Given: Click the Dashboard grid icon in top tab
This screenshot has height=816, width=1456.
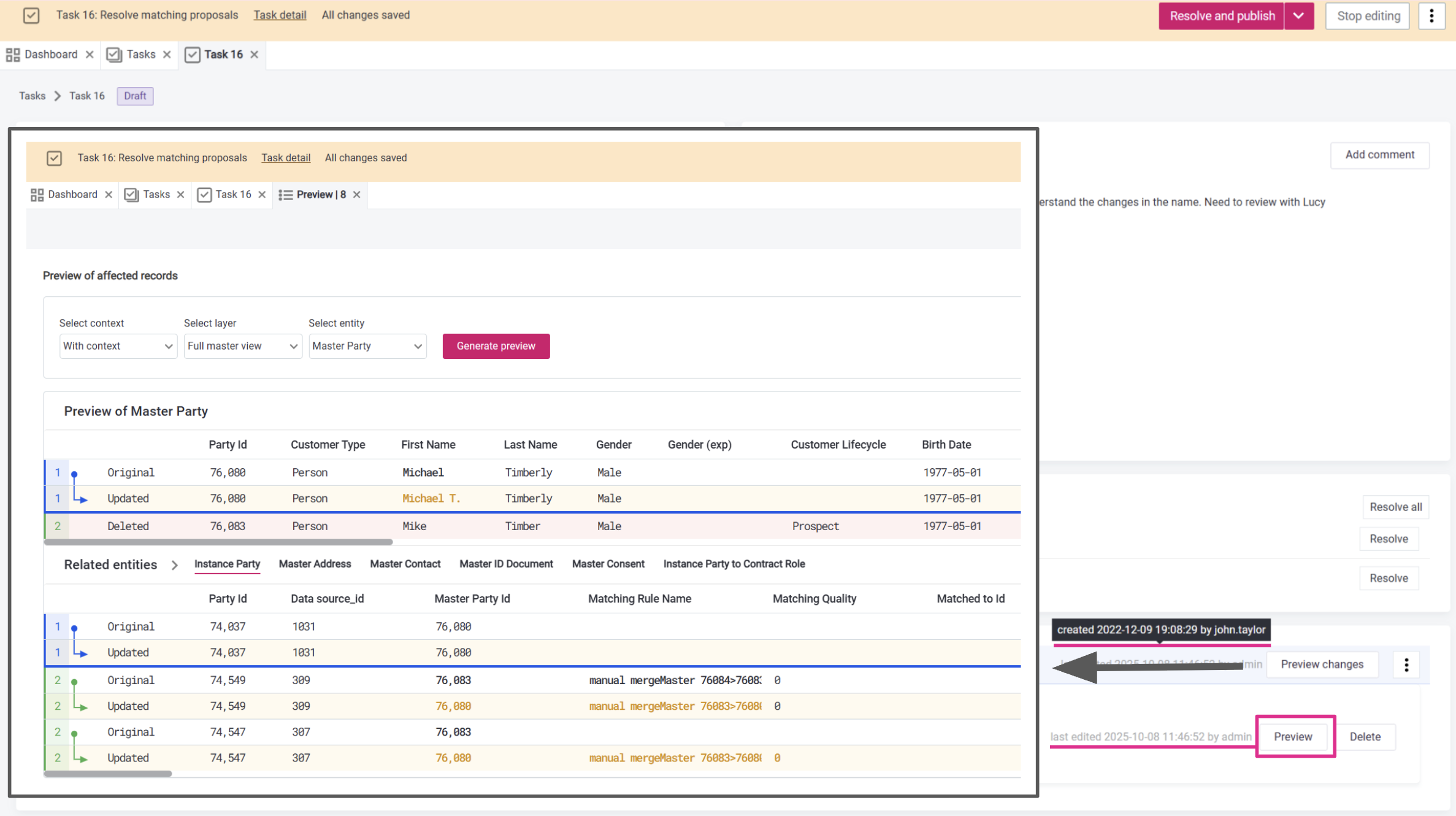Looking at the screenshot, I should click(x=13, y=55).
